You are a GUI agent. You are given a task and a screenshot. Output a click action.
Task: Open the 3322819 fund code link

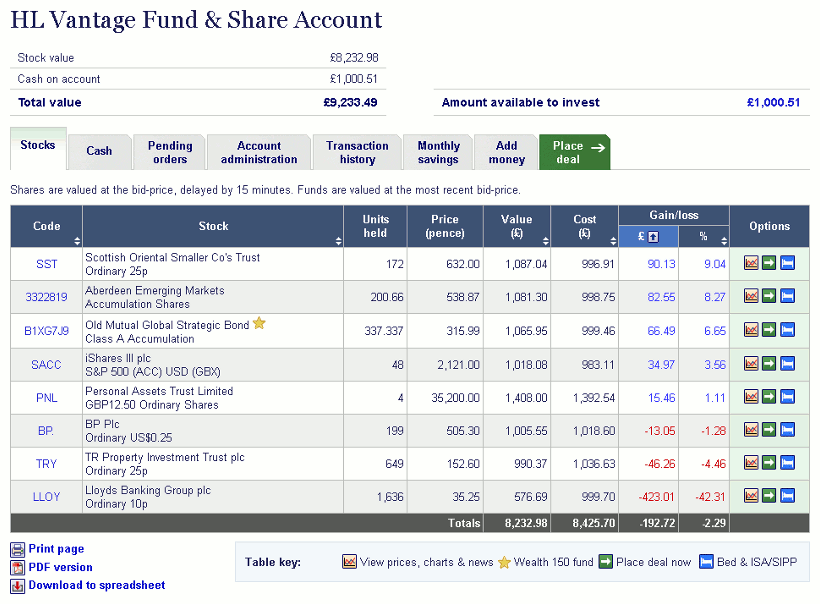point(47,297)
